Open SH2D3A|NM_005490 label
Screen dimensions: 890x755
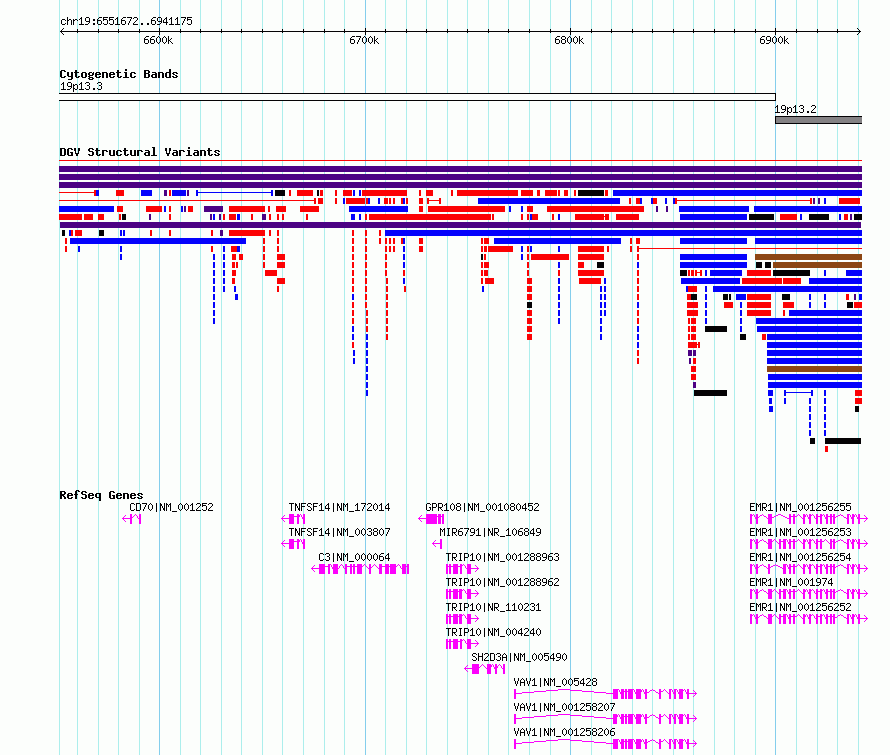click(519, 657)
